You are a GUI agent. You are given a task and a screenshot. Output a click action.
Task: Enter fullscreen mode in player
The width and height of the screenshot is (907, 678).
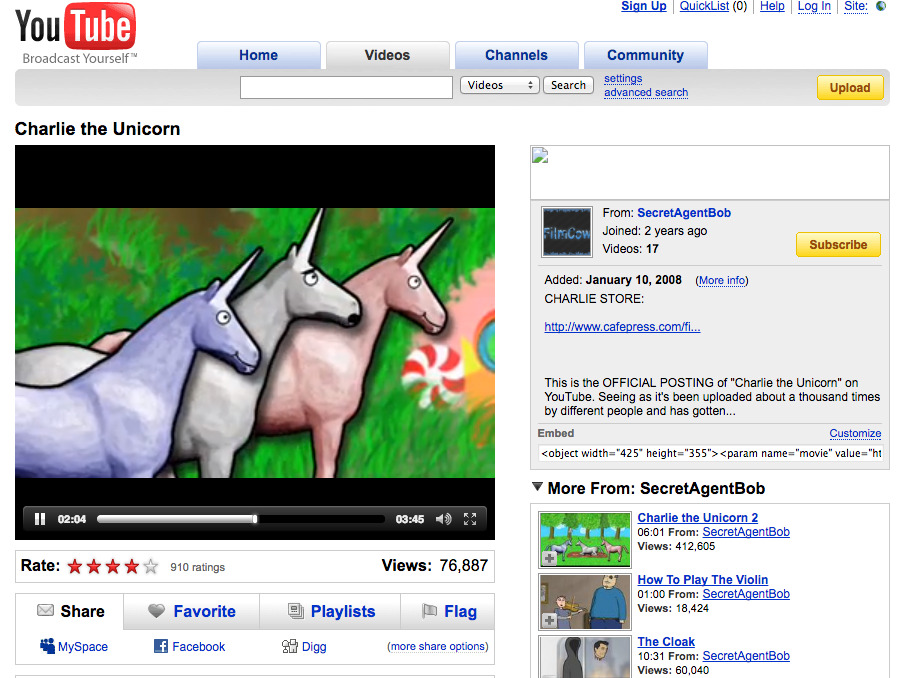[470, 519]
